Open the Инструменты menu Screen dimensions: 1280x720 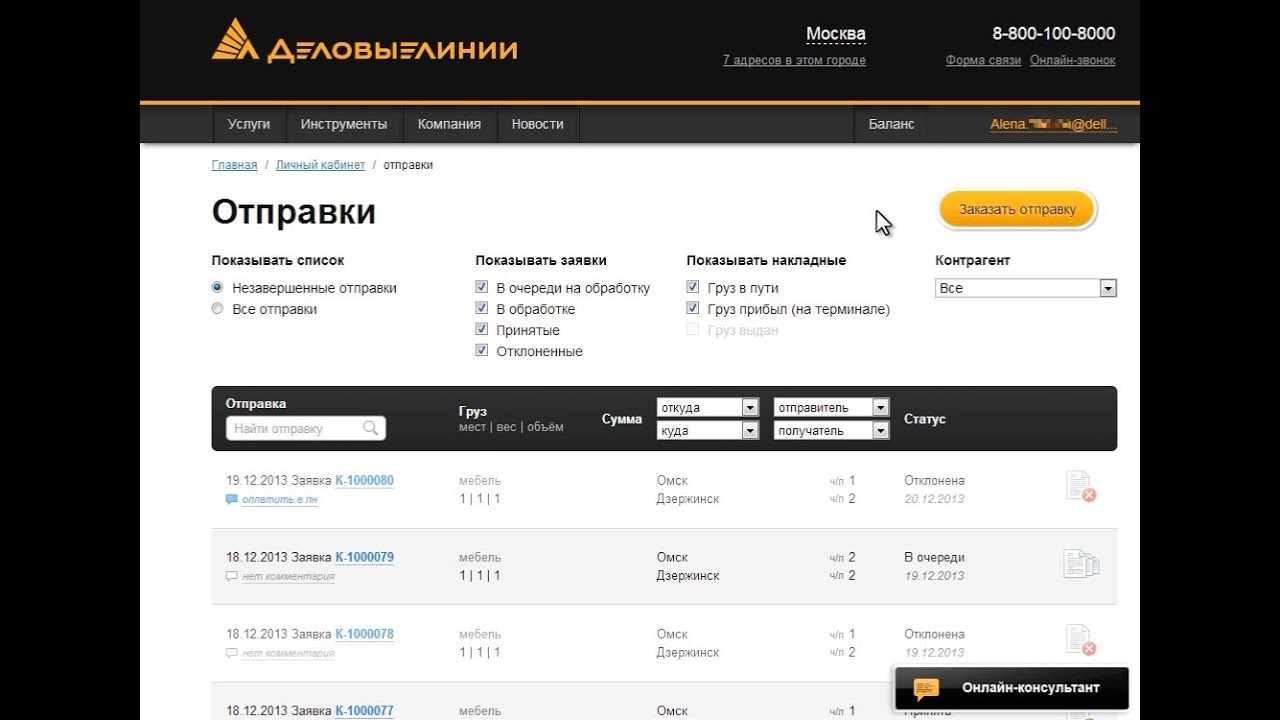coord(344,124)
